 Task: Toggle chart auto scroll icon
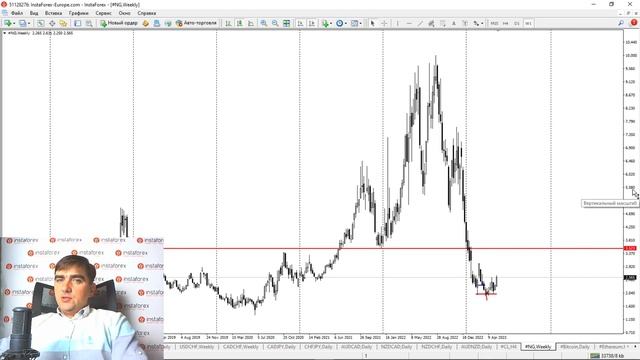(300, 23)
